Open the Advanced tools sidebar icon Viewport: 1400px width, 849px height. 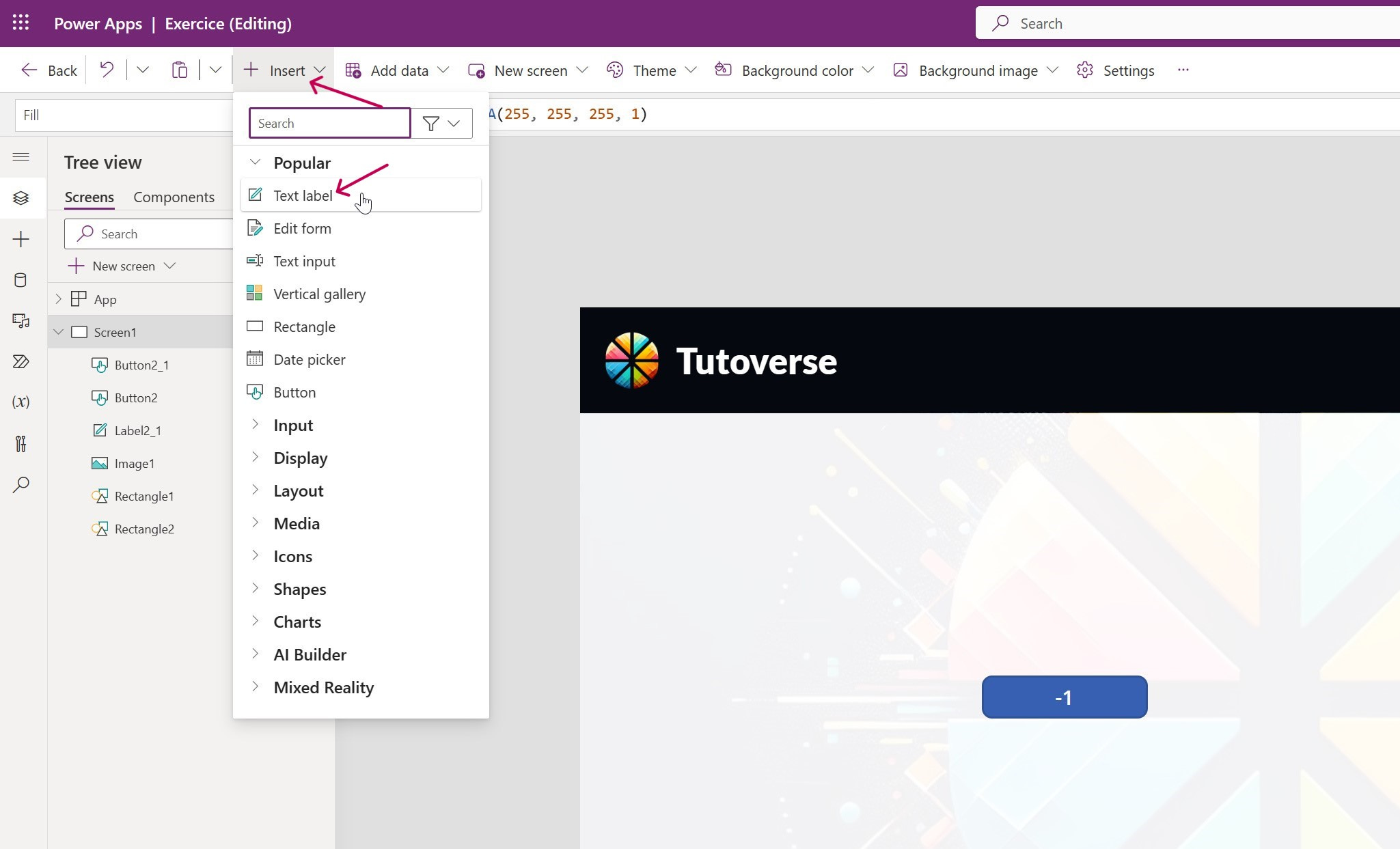click(x=20, y=444)
